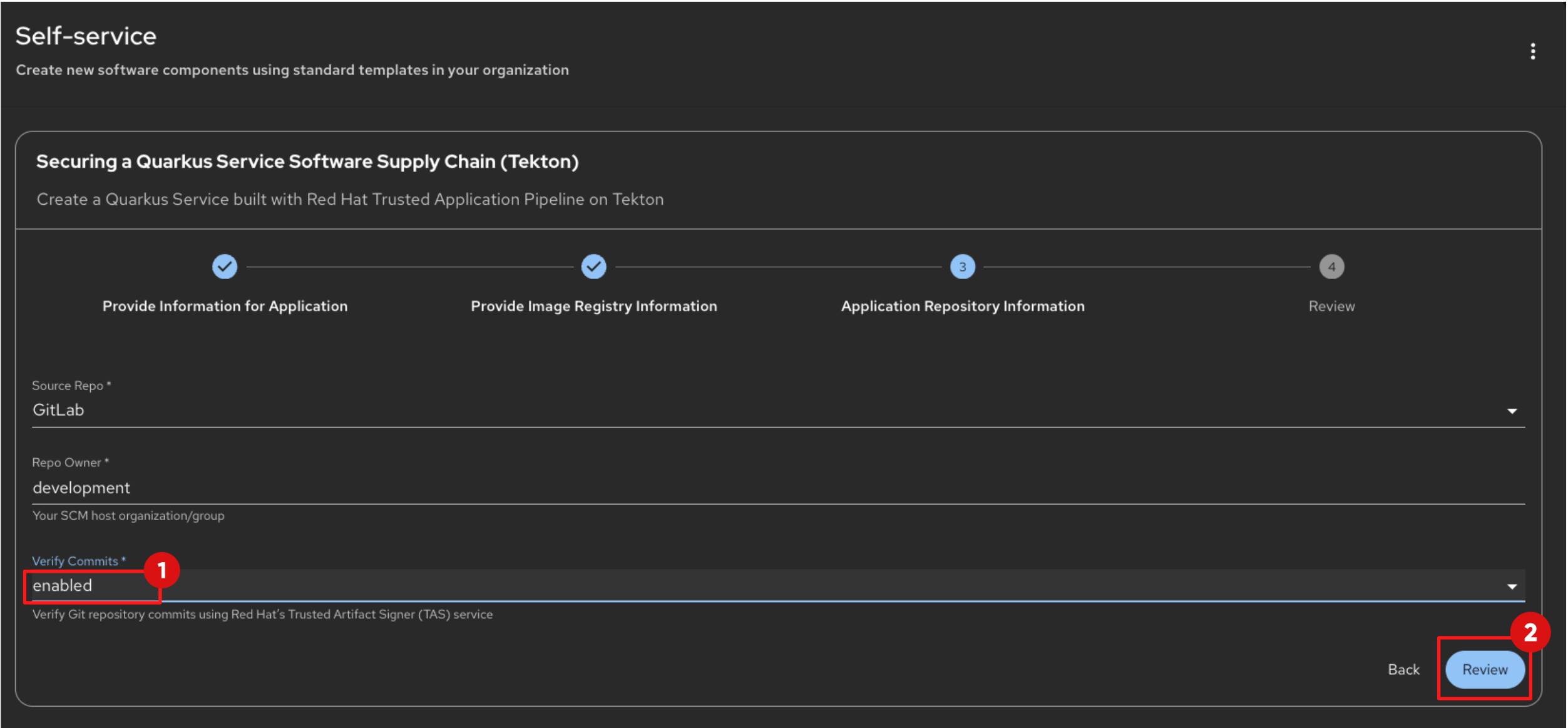
Task: Click the Back button
Action: [1403, 669]
